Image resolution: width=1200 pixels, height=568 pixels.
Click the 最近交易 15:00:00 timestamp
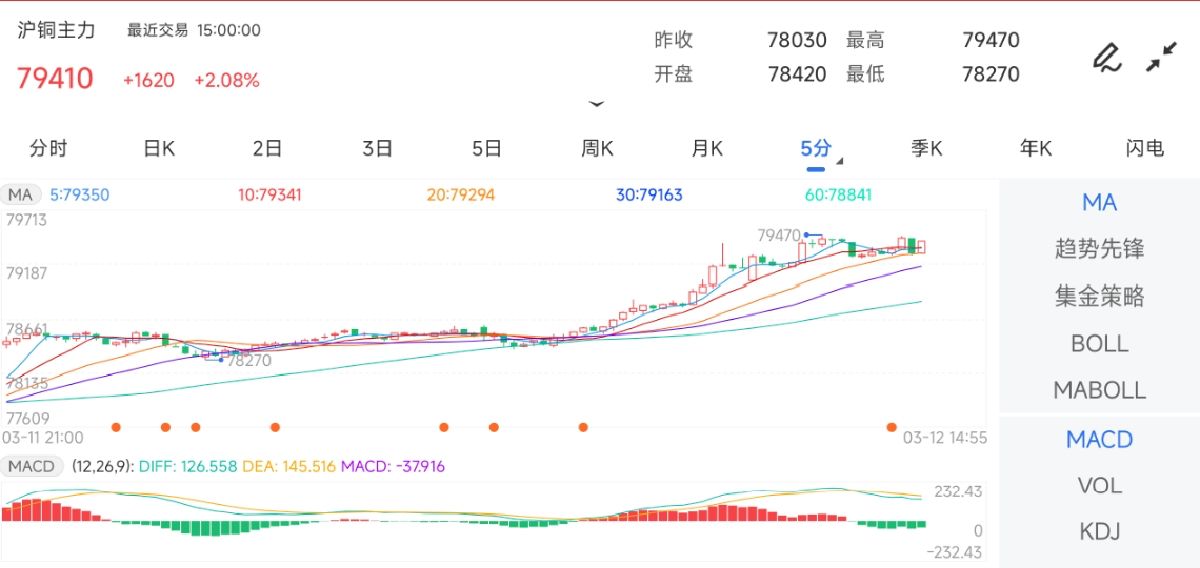[x=193, y=31]
